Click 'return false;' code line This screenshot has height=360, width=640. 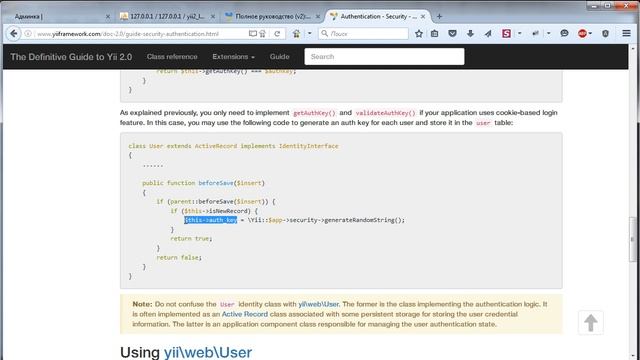pyautogui.click(x=179, y=258)
